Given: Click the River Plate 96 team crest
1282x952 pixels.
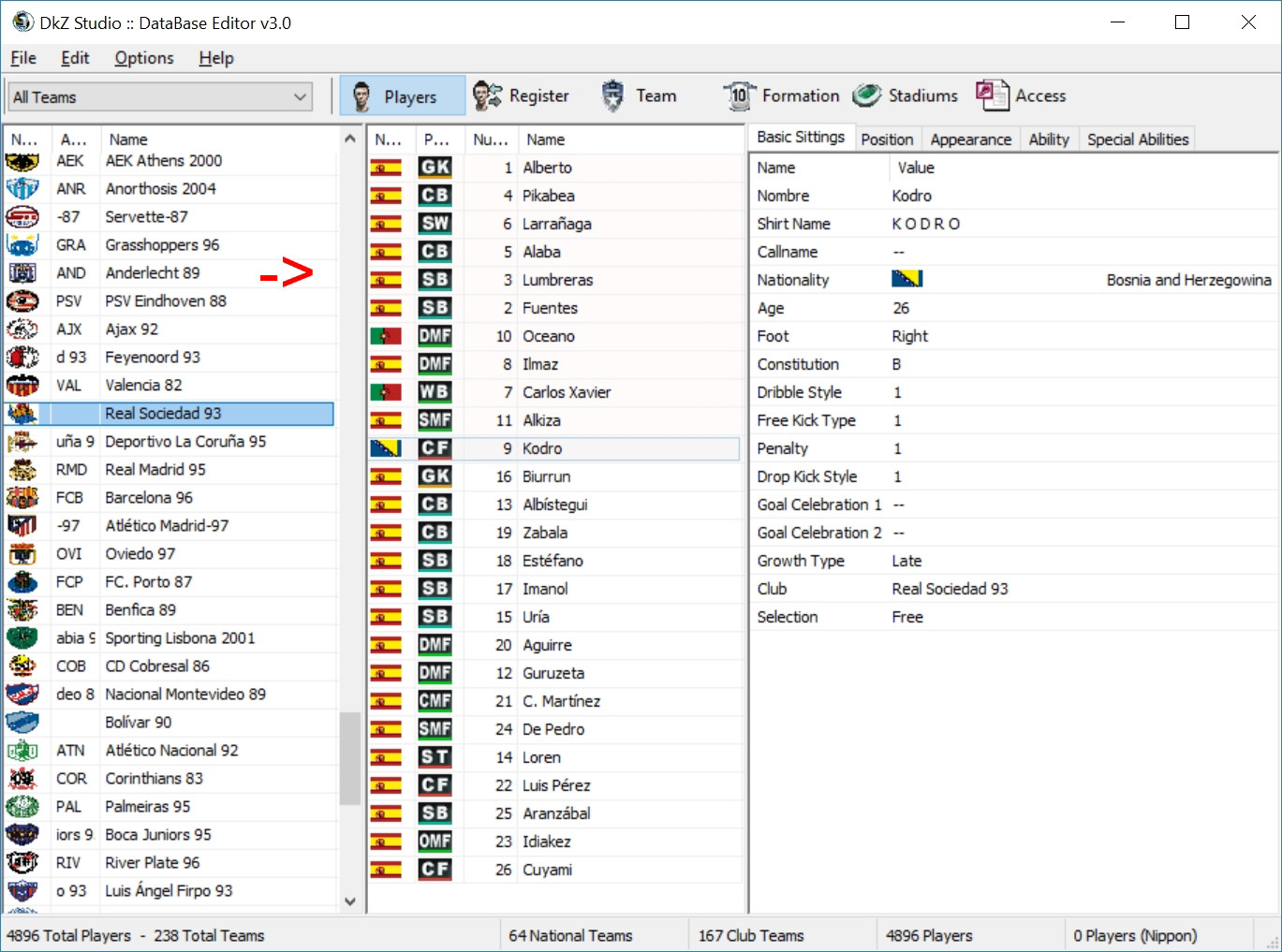Looking at the screenshot, I should (22, 863).
